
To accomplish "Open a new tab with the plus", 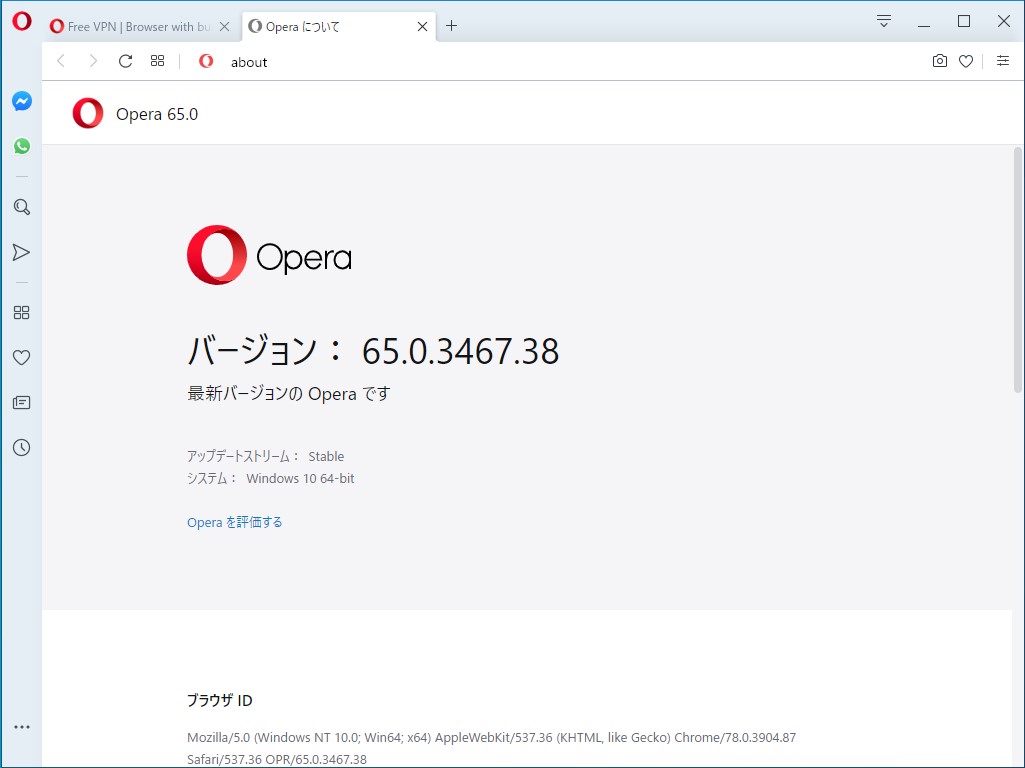I will (451, 26).
